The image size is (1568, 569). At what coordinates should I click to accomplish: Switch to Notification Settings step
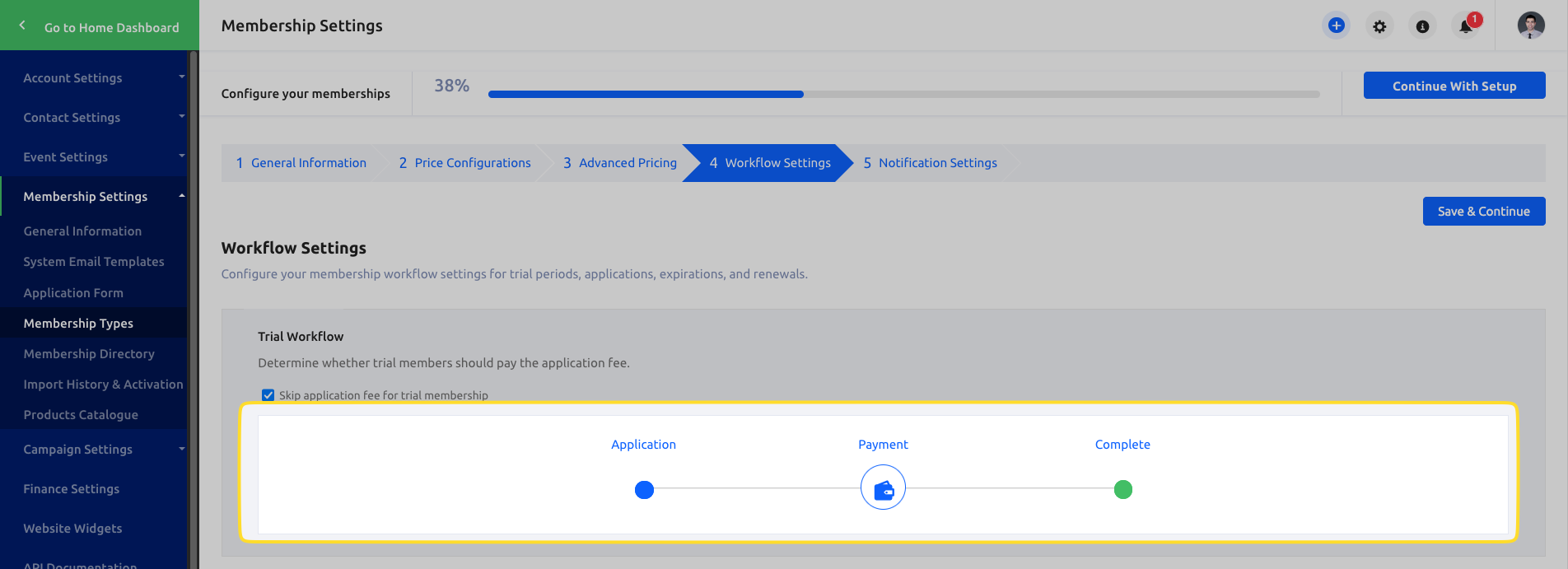931,163
